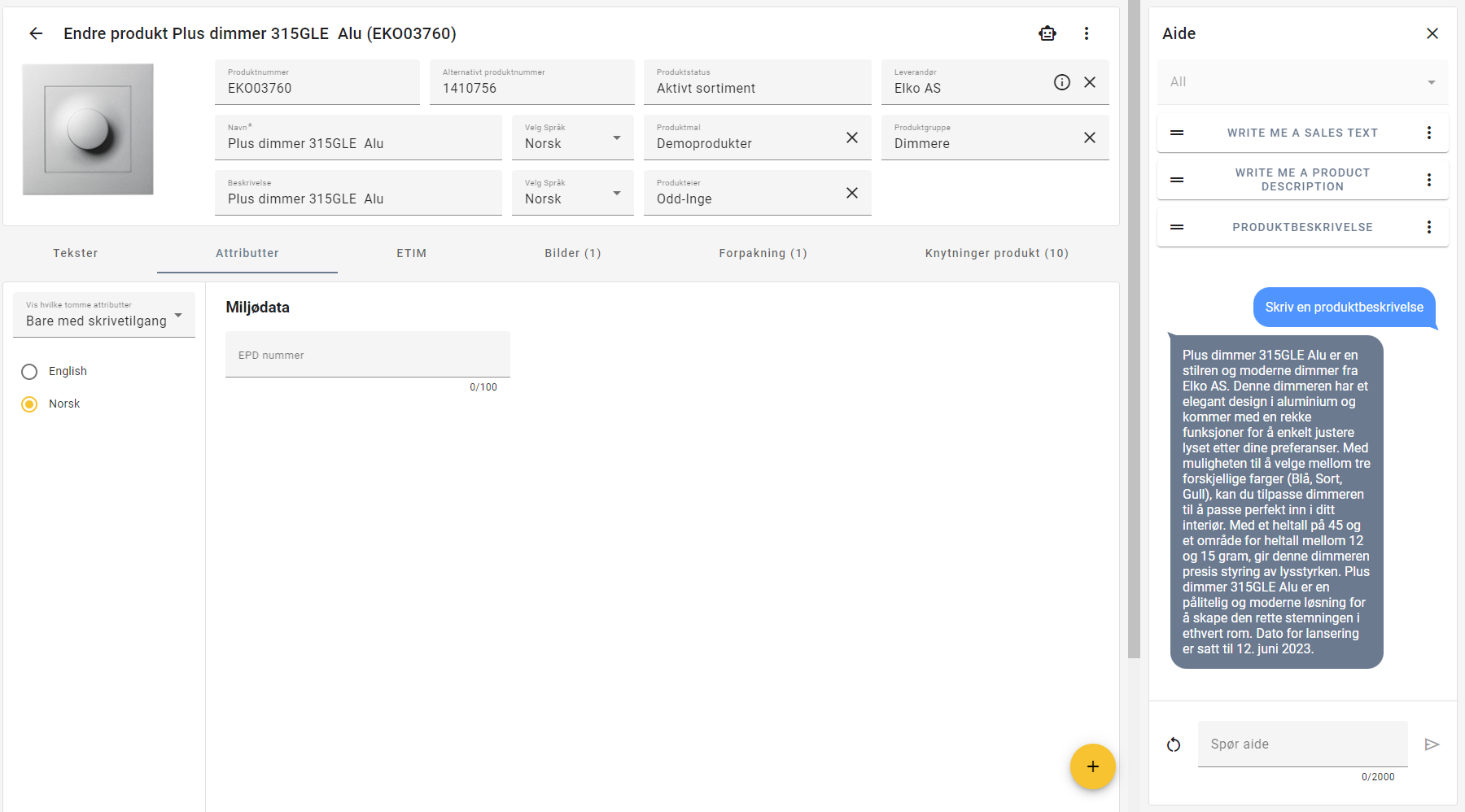Close the Aide panel
The width and height of the screenshot is (1465, 812).
click(1432, 33)
